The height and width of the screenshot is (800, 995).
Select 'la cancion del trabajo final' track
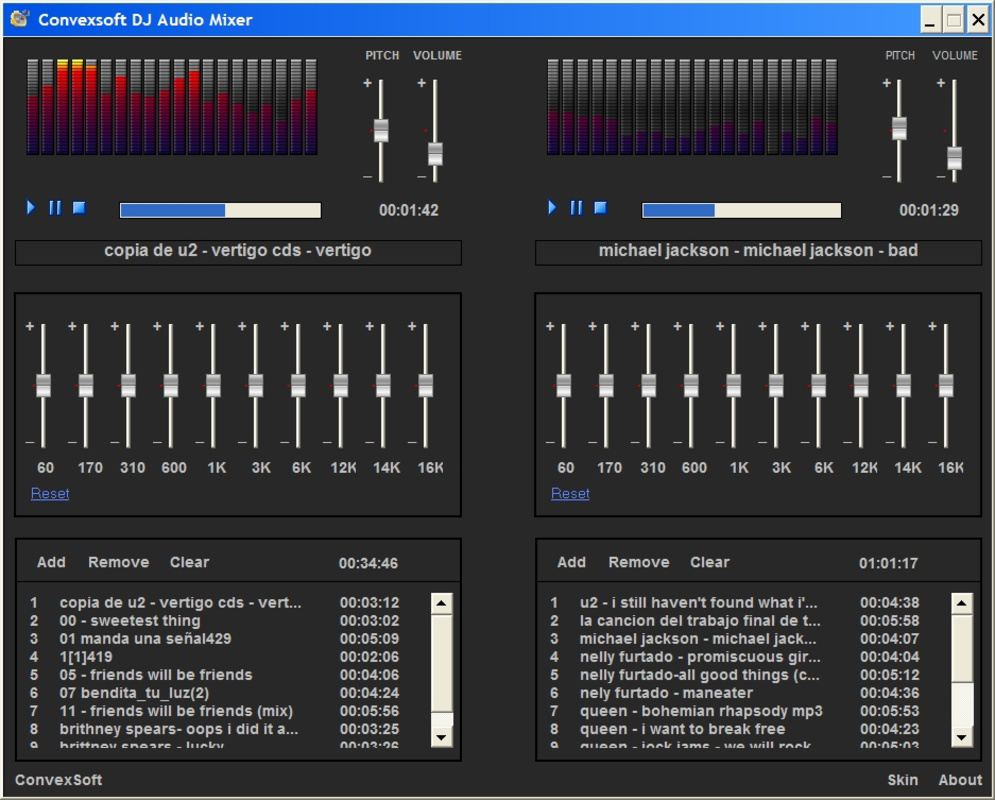734,620
